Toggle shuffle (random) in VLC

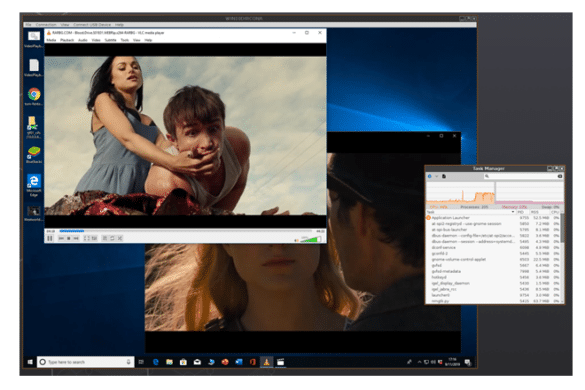[120, 238]
